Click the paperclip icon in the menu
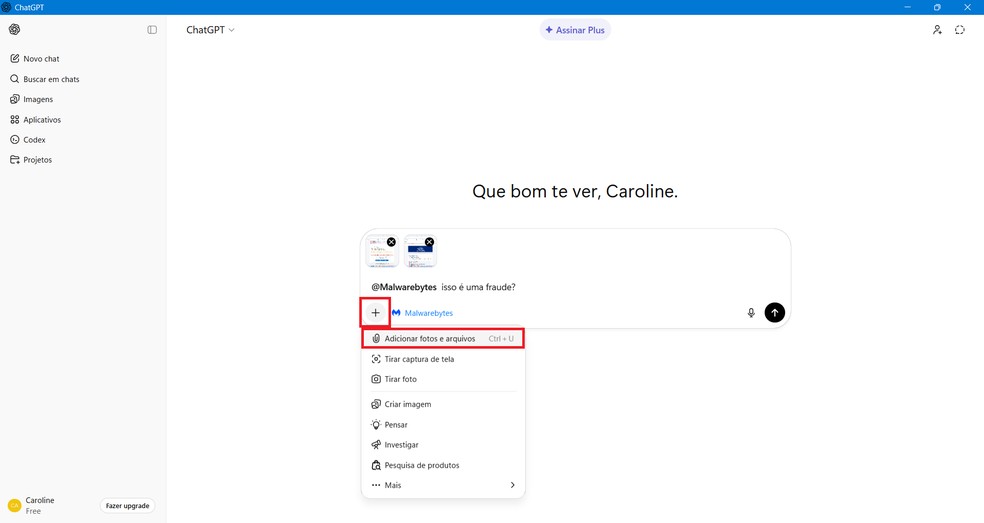The image size is (984, 523). coord(376,338)
